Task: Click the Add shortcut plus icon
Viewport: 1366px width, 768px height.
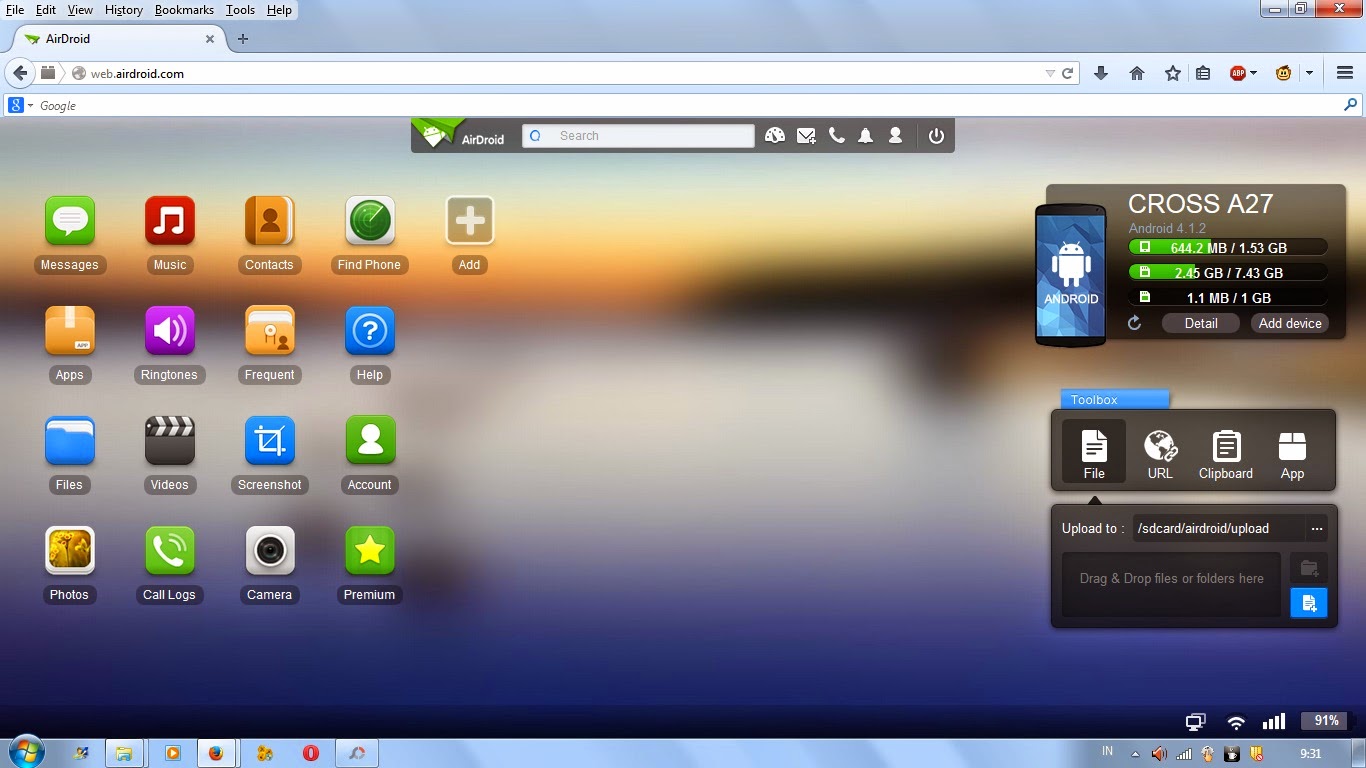Action: (x=470, y=220)
